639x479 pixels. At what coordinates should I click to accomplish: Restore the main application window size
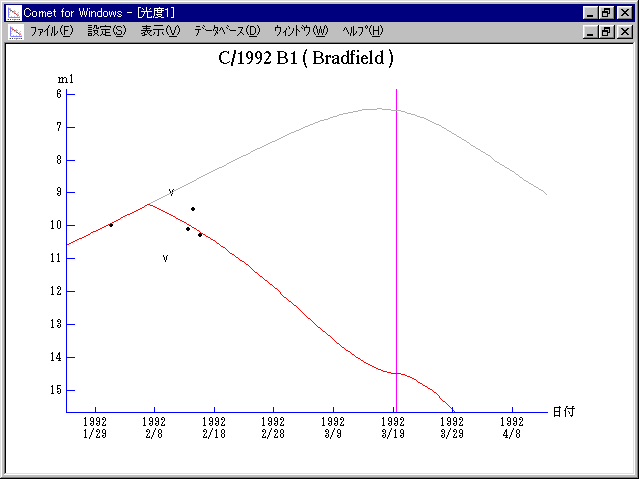(606, 12)
